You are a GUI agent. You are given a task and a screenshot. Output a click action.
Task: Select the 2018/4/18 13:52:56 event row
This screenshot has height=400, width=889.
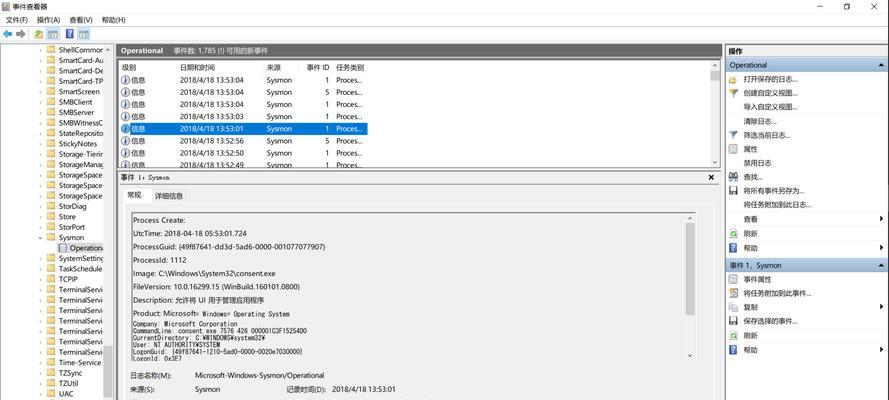(243, 141)
